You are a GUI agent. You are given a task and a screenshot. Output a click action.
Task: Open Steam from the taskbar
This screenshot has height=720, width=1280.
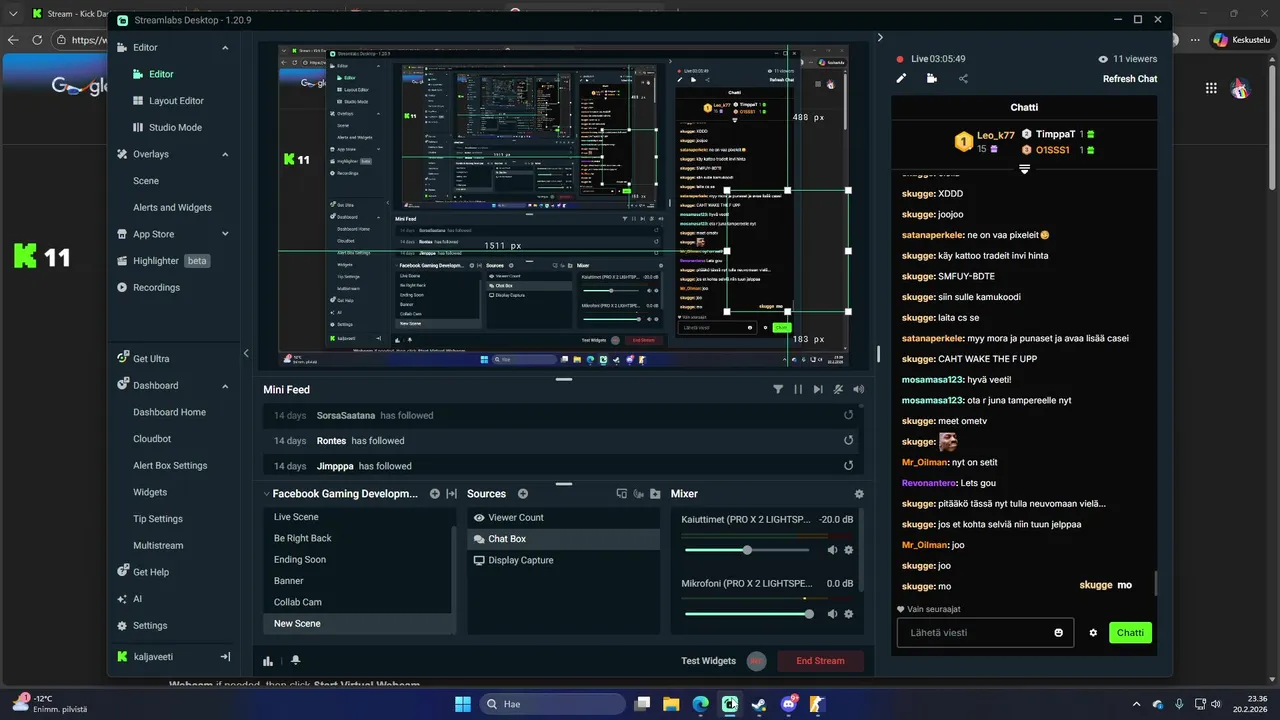click(x=759, y=704)
